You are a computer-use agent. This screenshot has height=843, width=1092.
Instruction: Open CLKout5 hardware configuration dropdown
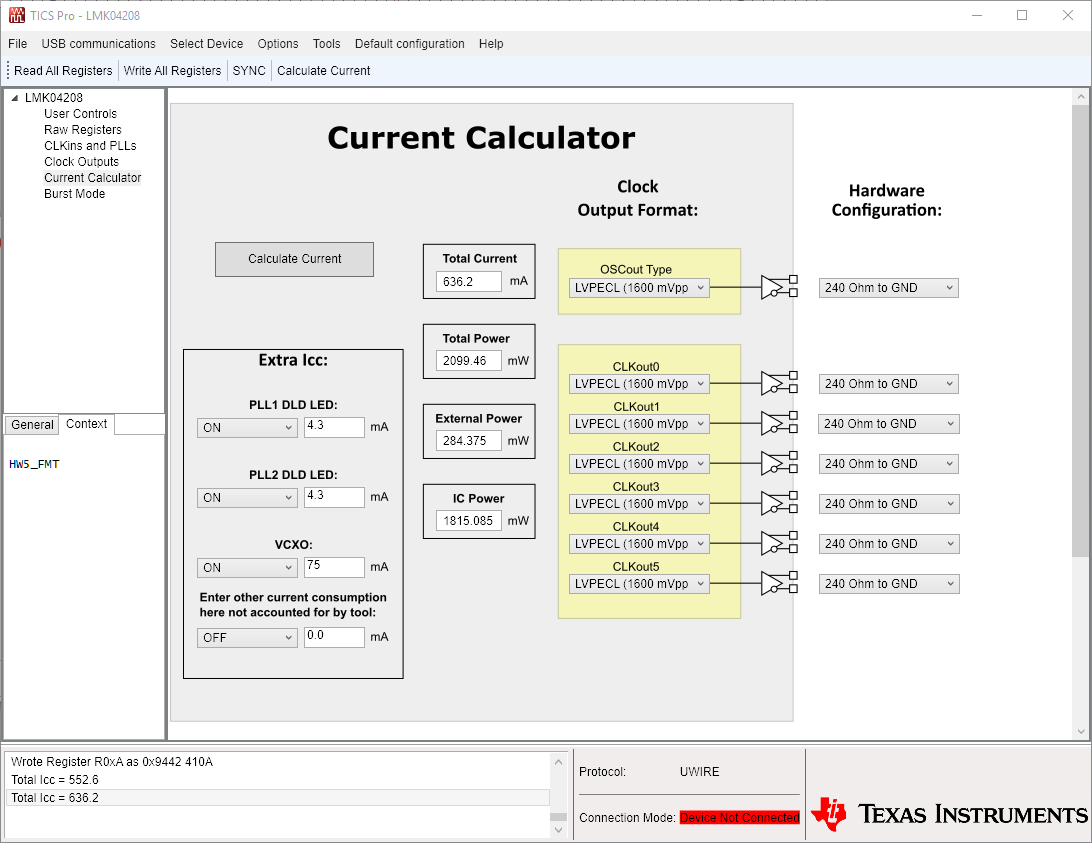click(x=889, y=584)
